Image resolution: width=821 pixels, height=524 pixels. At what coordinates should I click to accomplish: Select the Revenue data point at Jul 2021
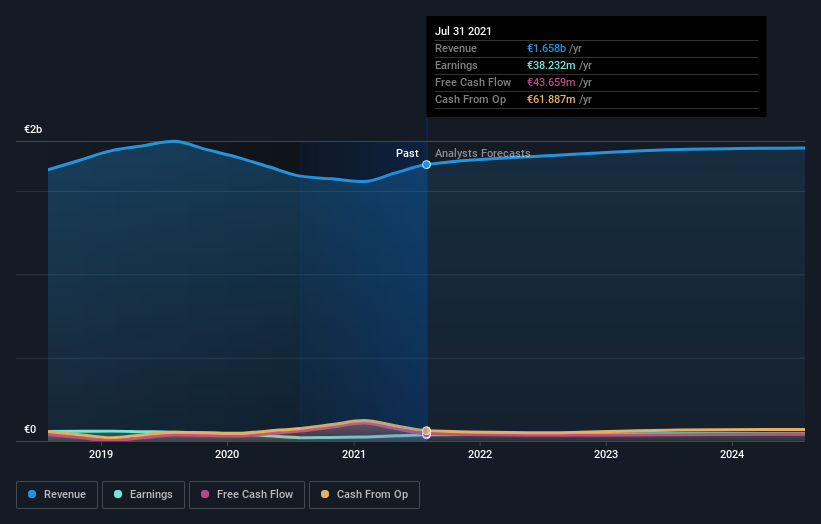[426, 164]
